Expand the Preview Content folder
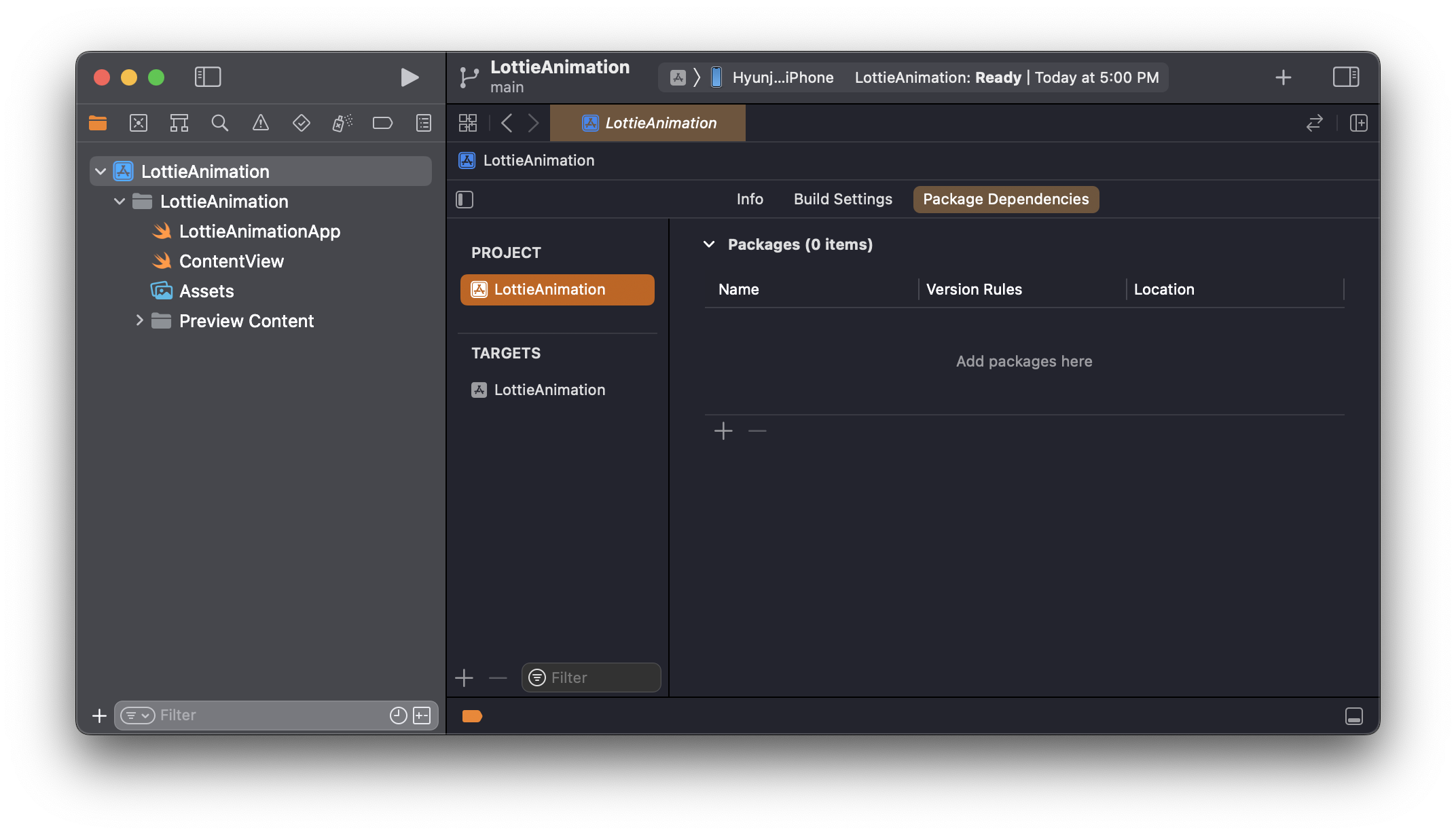1456x835 pixels. 139,320
